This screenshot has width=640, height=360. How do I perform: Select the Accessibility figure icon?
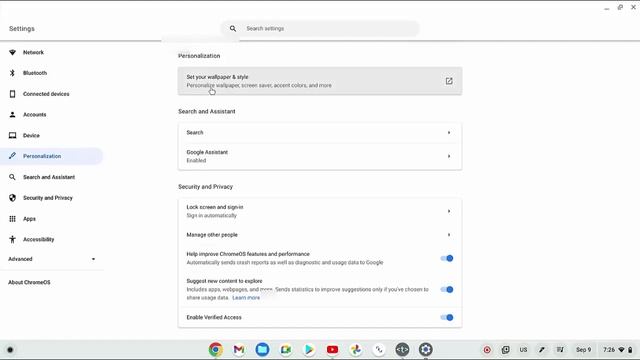tap(12, 239)
